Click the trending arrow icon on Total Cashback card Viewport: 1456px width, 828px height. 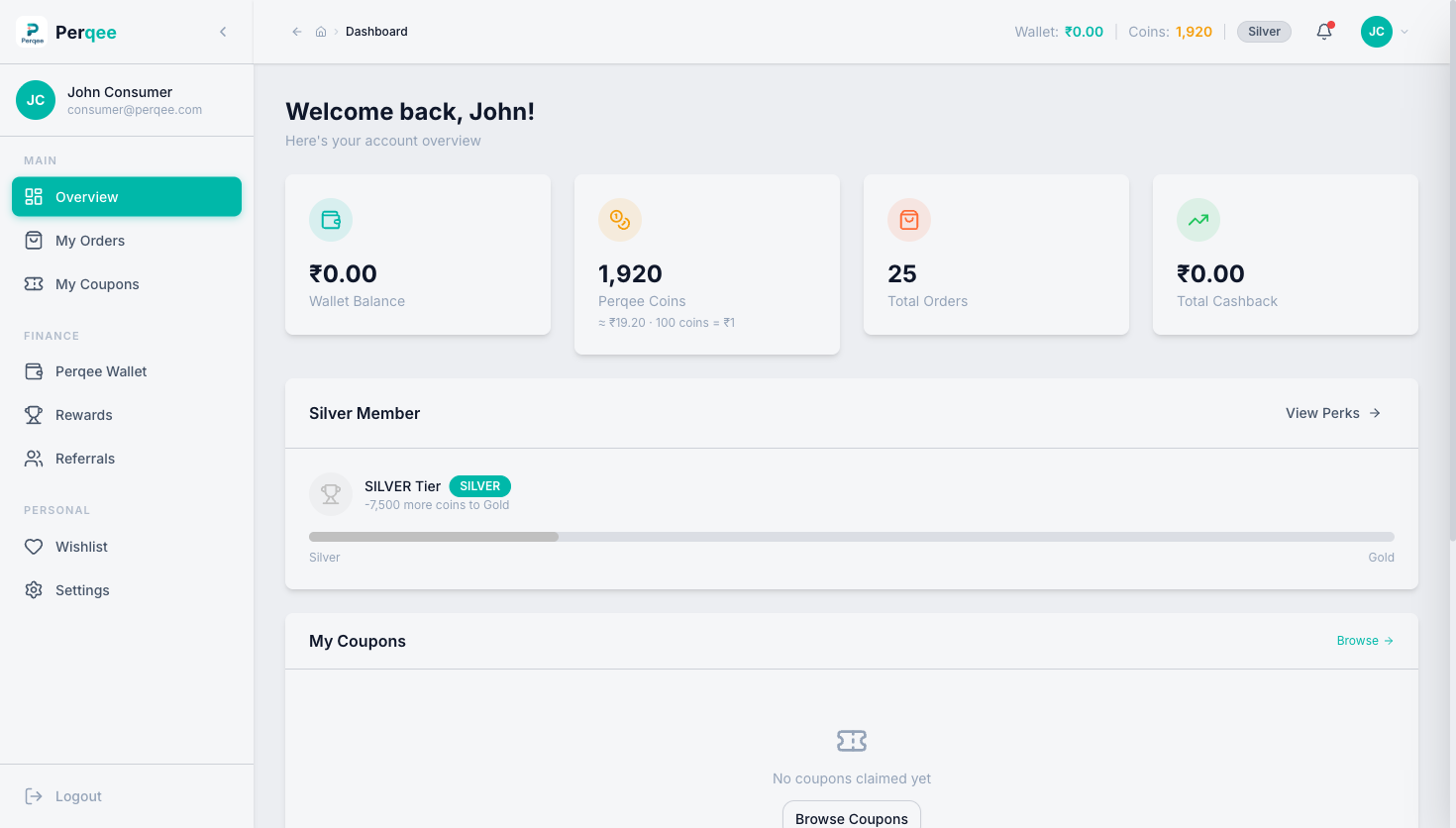1198,220
